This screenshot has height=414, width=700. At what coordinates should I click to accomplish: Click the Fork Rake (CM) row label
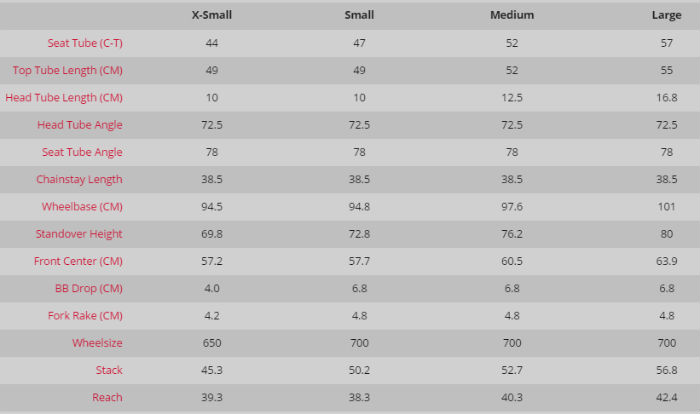tap(85, 315)
